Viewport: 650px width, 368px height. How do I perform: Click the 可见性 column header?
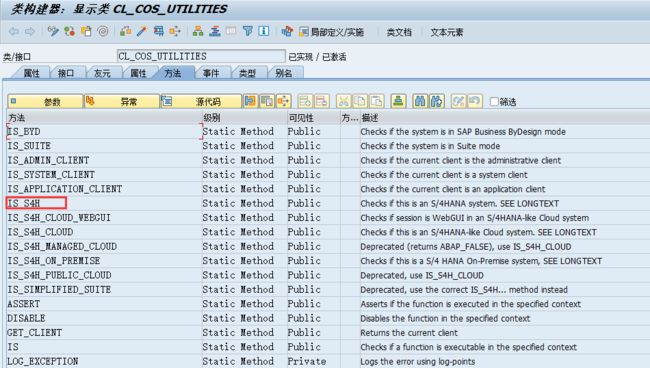coord(313,118)
